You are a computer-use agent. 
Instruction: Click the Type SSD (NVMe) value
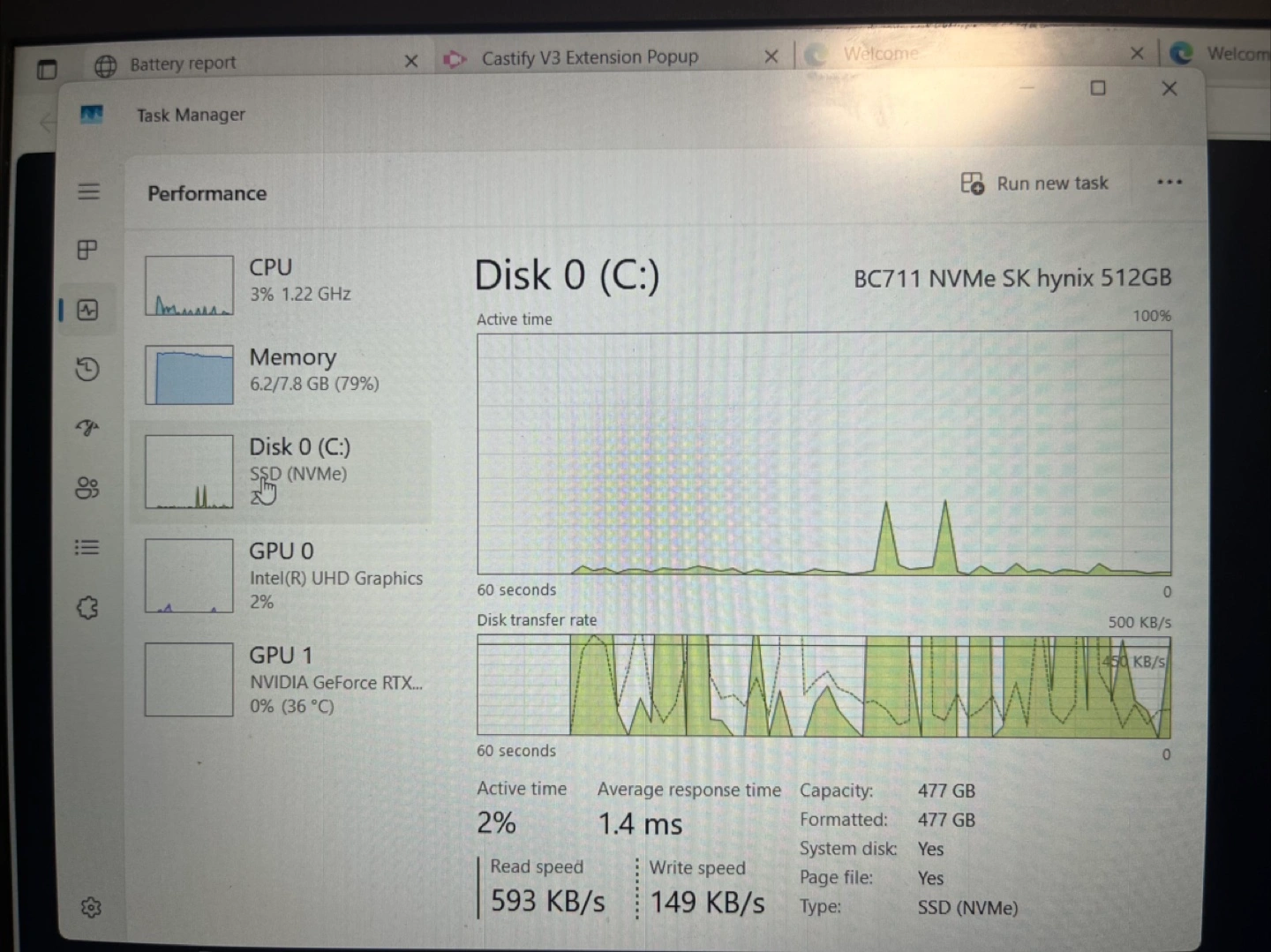[967, 907]
